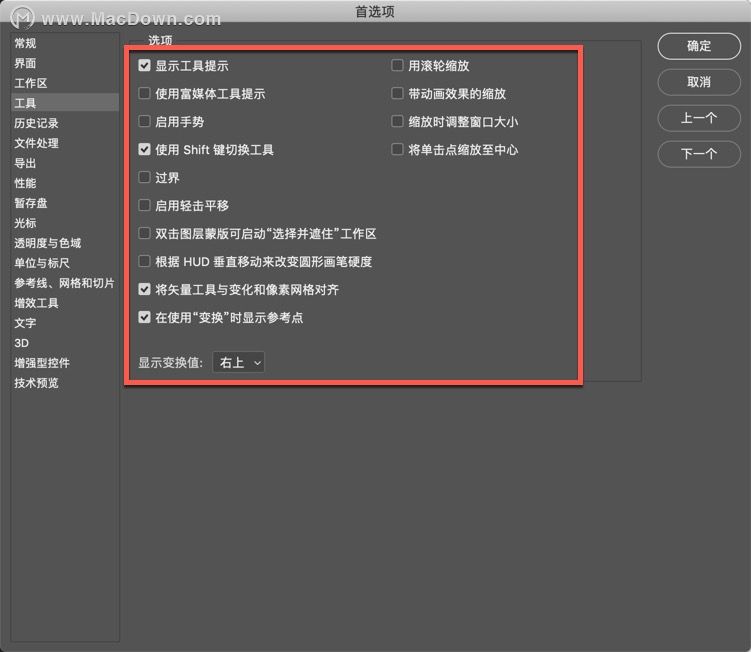Open 增效工具 preferences

click(x=65, y=303)
